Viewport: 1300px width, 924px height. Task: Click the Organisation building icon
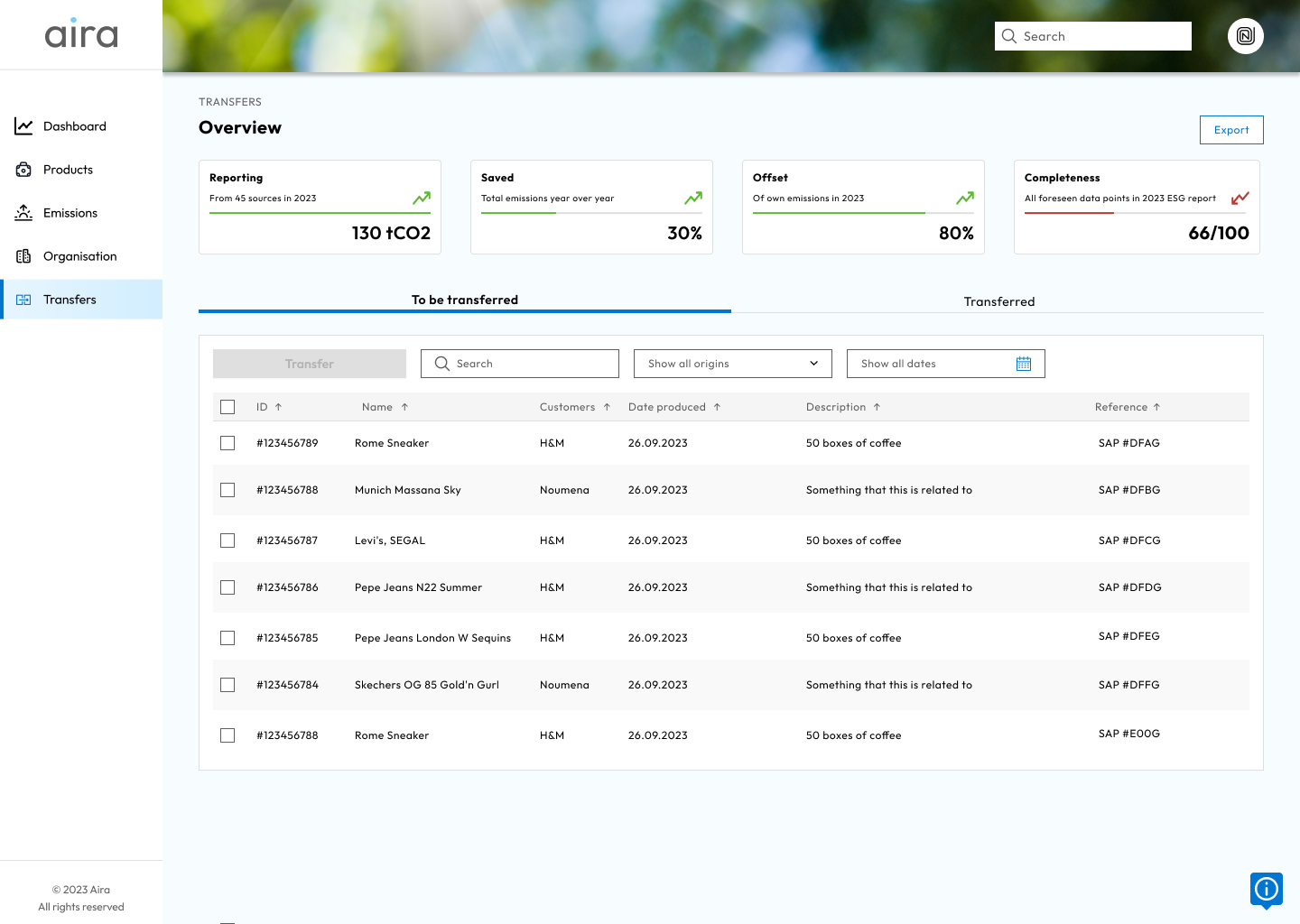point(23,256)
